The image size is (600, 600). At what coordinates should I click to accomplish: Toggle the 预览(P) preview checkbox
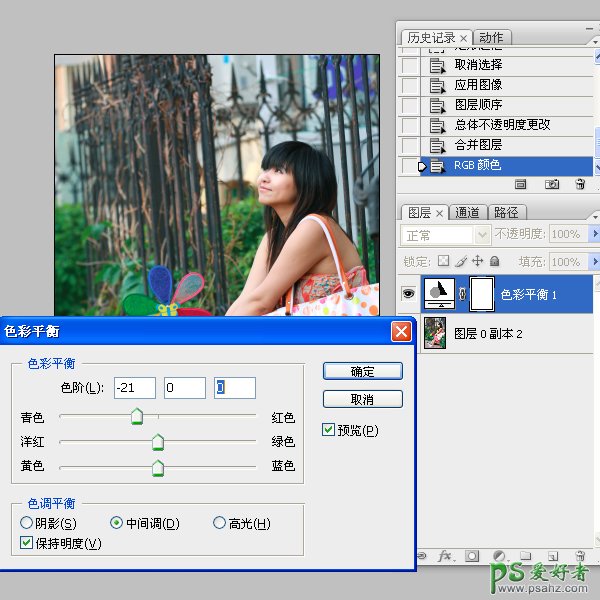[x=329, y=430]
